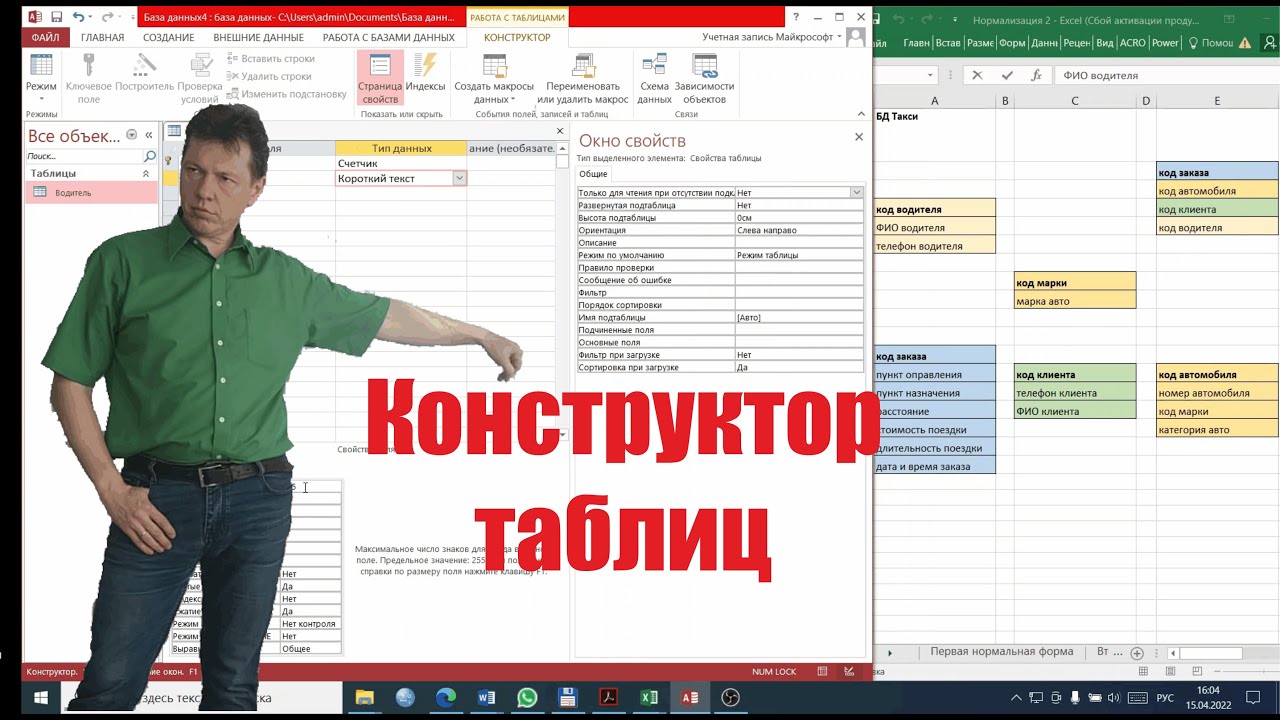This screenshot has height=720, width=1280.
Task: Close the table design tab
Action: (x=560, y=131)
